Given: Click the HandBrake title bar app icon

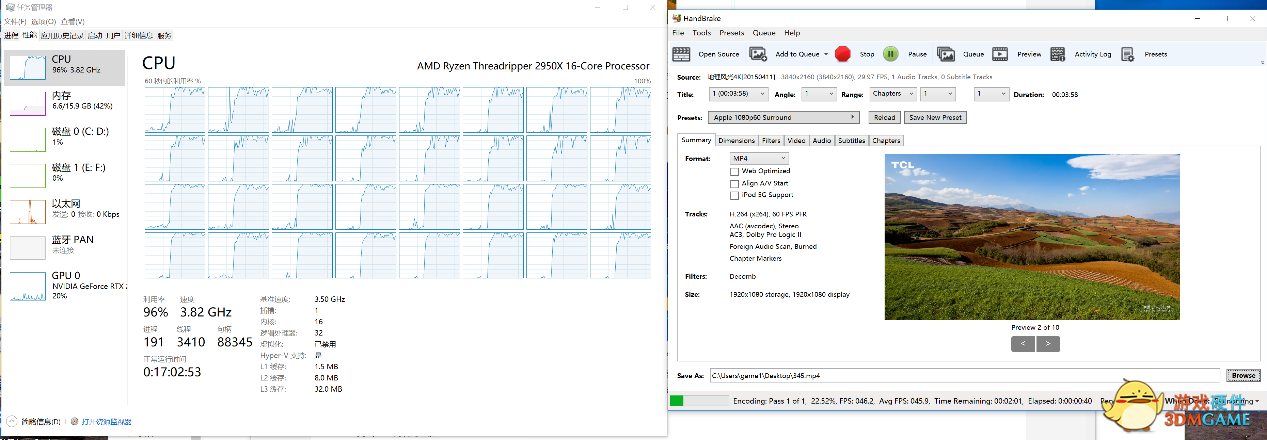Looking at the screenshot, I should click(675, 18).
